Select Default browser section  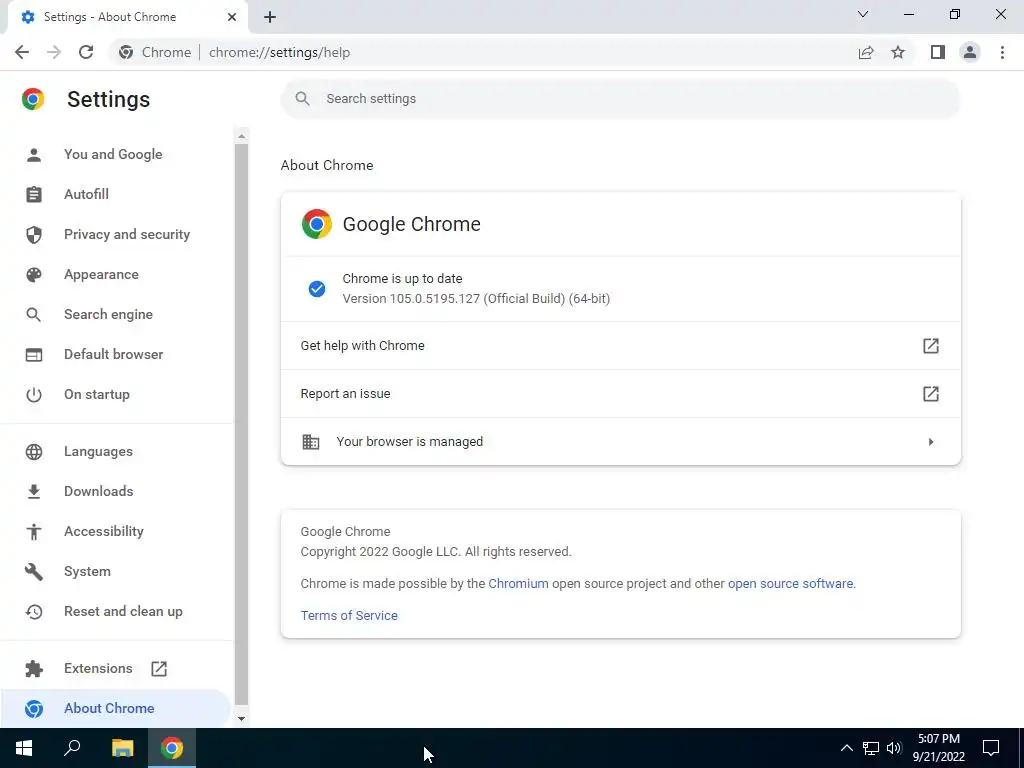tap(116, 355)
